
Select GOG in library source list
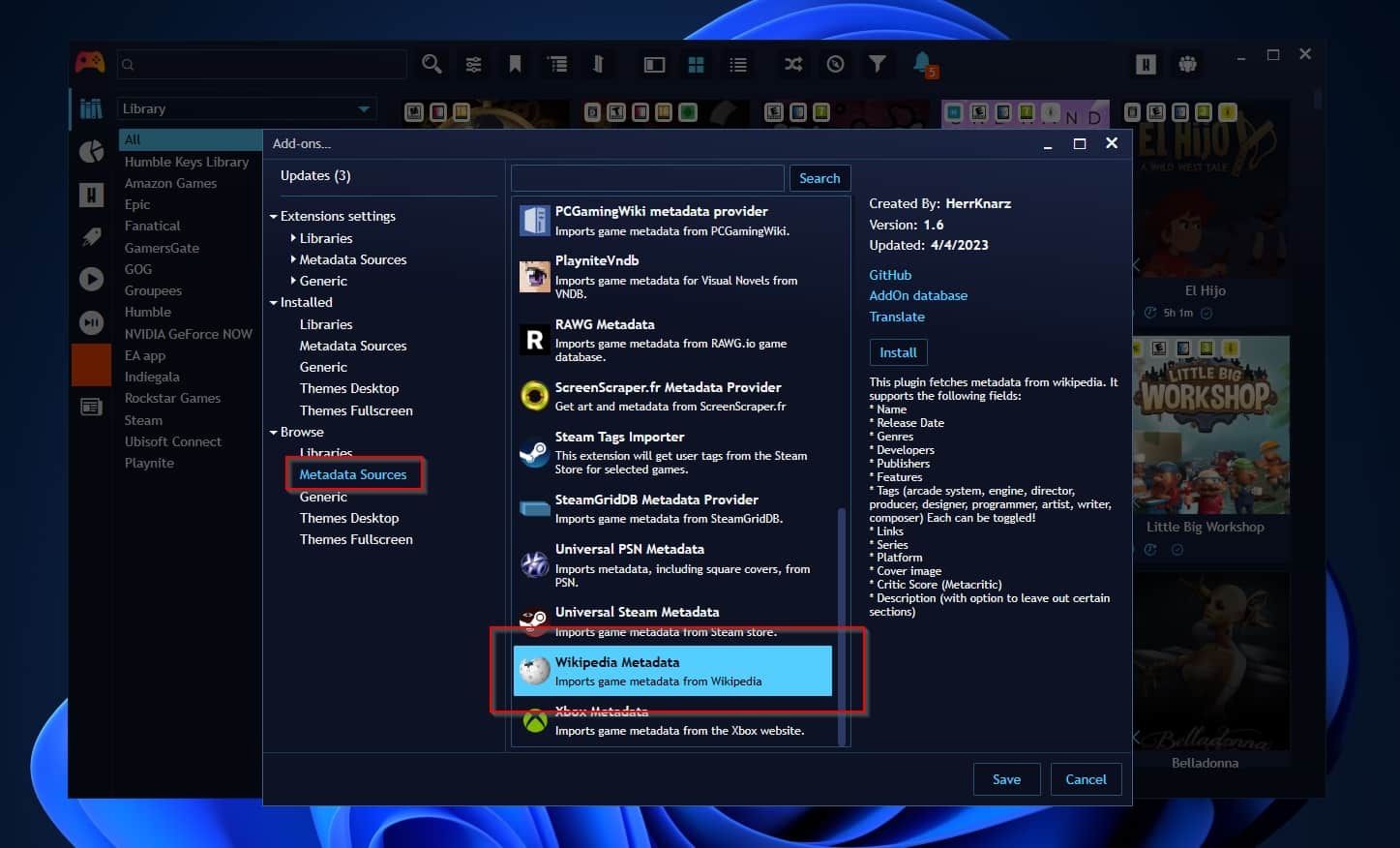pos(138,269)
